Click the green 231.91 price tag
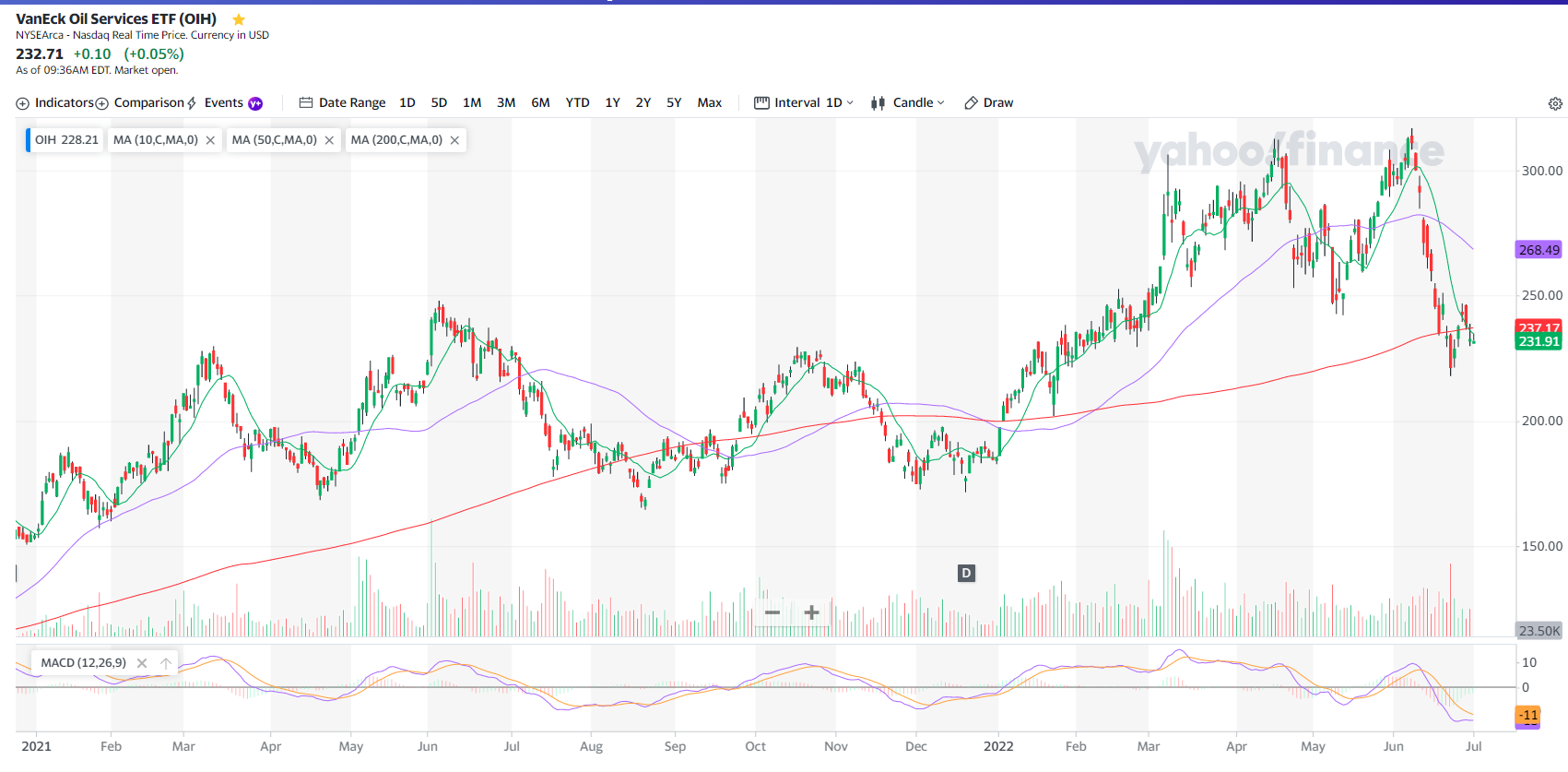The height and width of the screenshot is (772, 1568). point(1539,341)
